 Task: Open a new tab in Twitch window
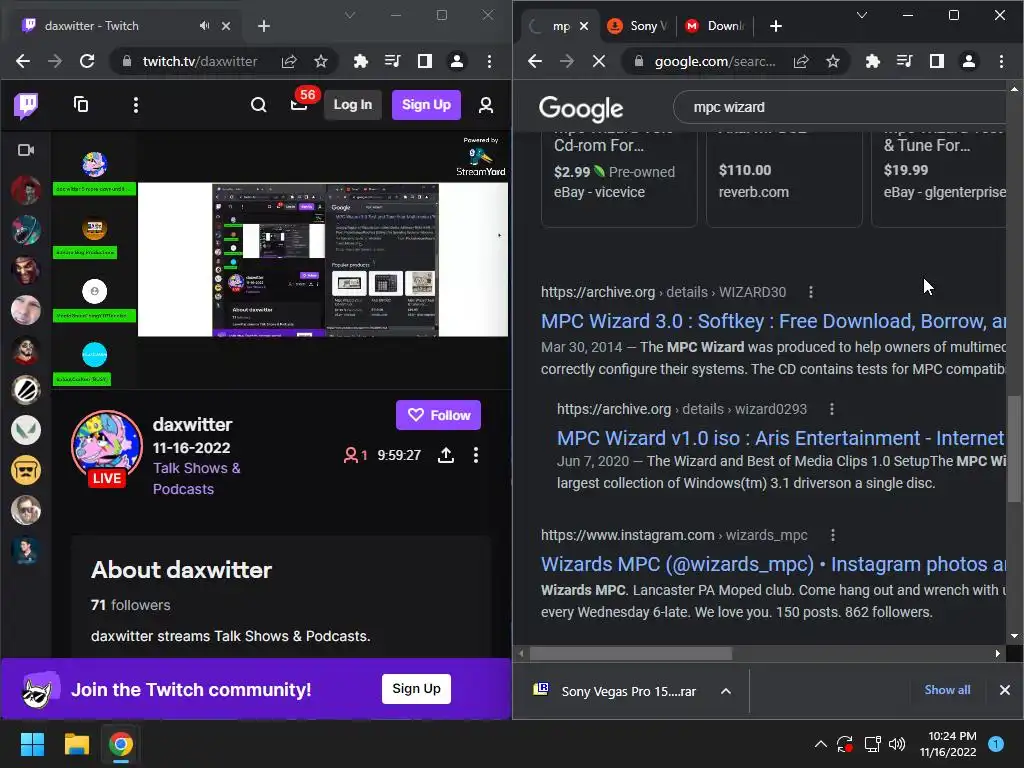tap(264, 25)
